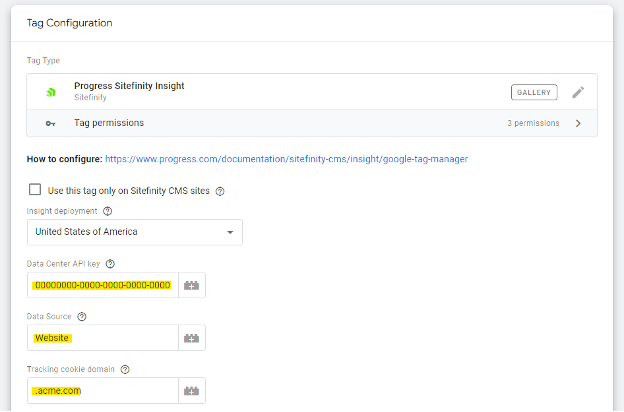The height and width of the screenshot is (412, 624).
Task: Click the How to configure label
Action: point(64,159)
